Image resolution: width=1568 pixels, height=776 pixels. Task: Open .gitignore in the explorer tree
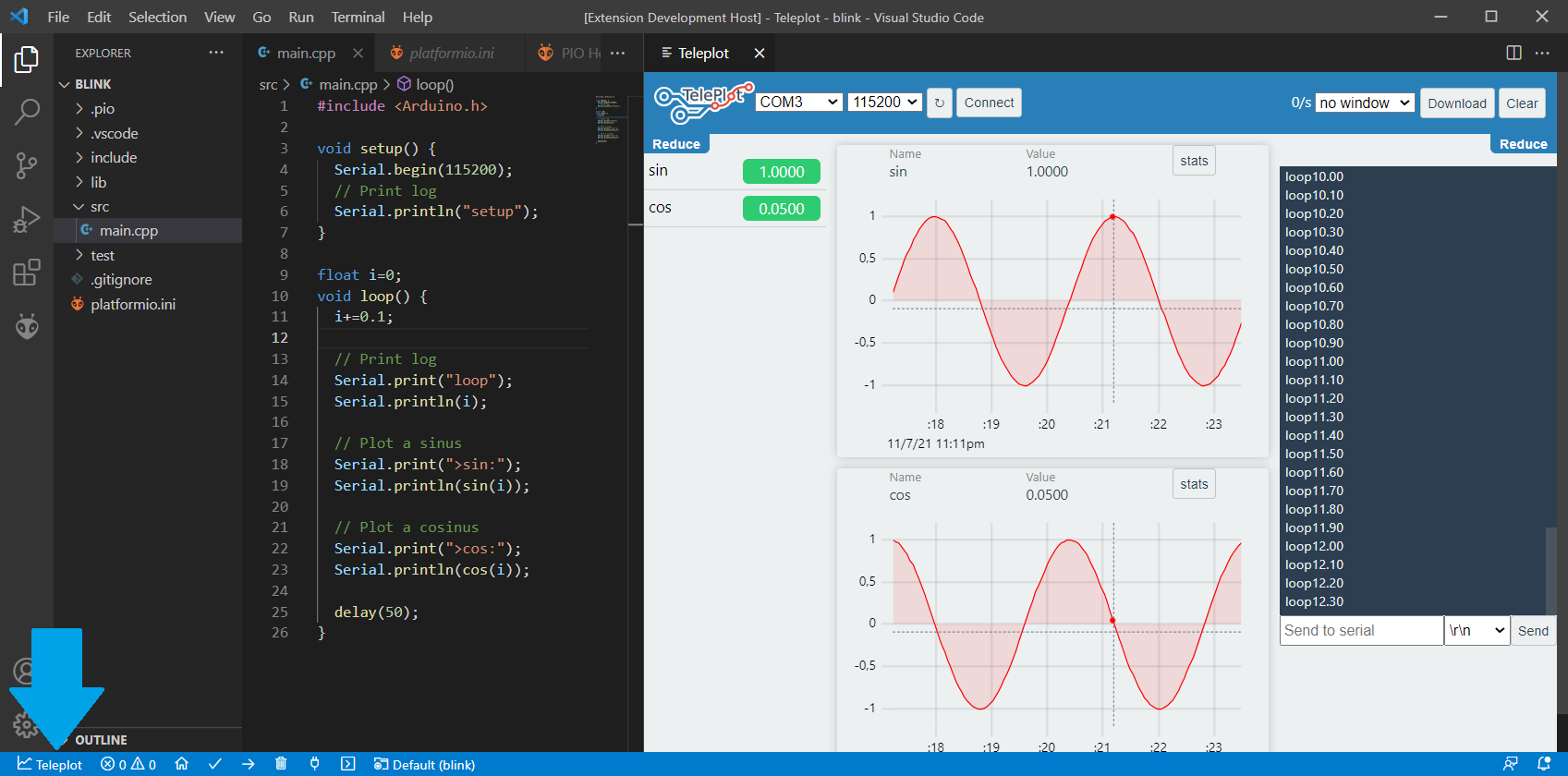click(148, 279)
